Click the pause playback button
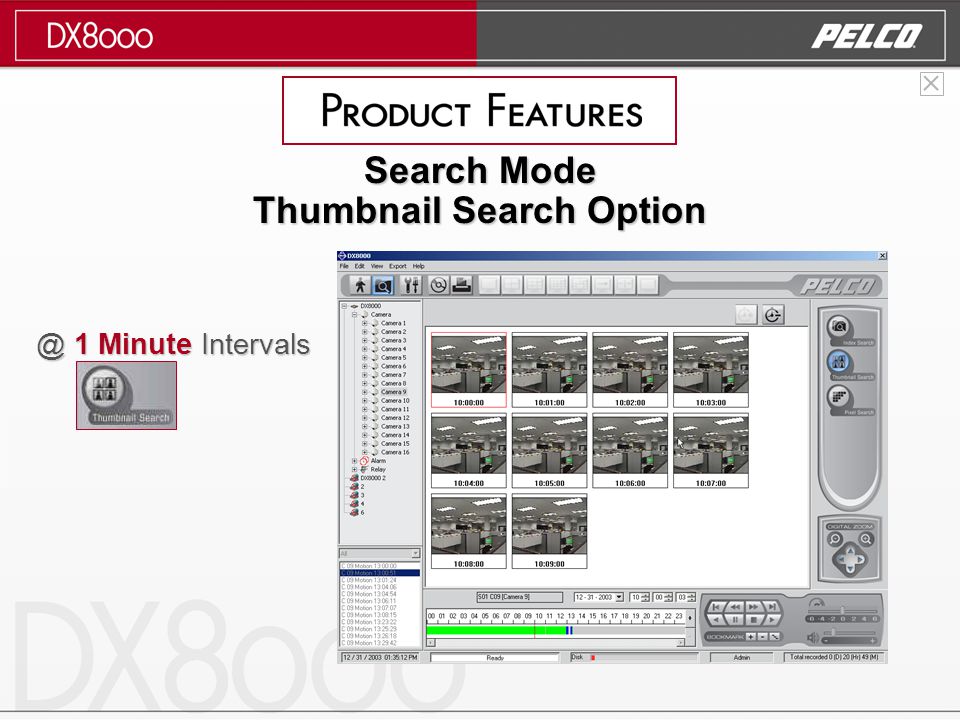The width and height of the screenshot is (960, 720). 735,620
